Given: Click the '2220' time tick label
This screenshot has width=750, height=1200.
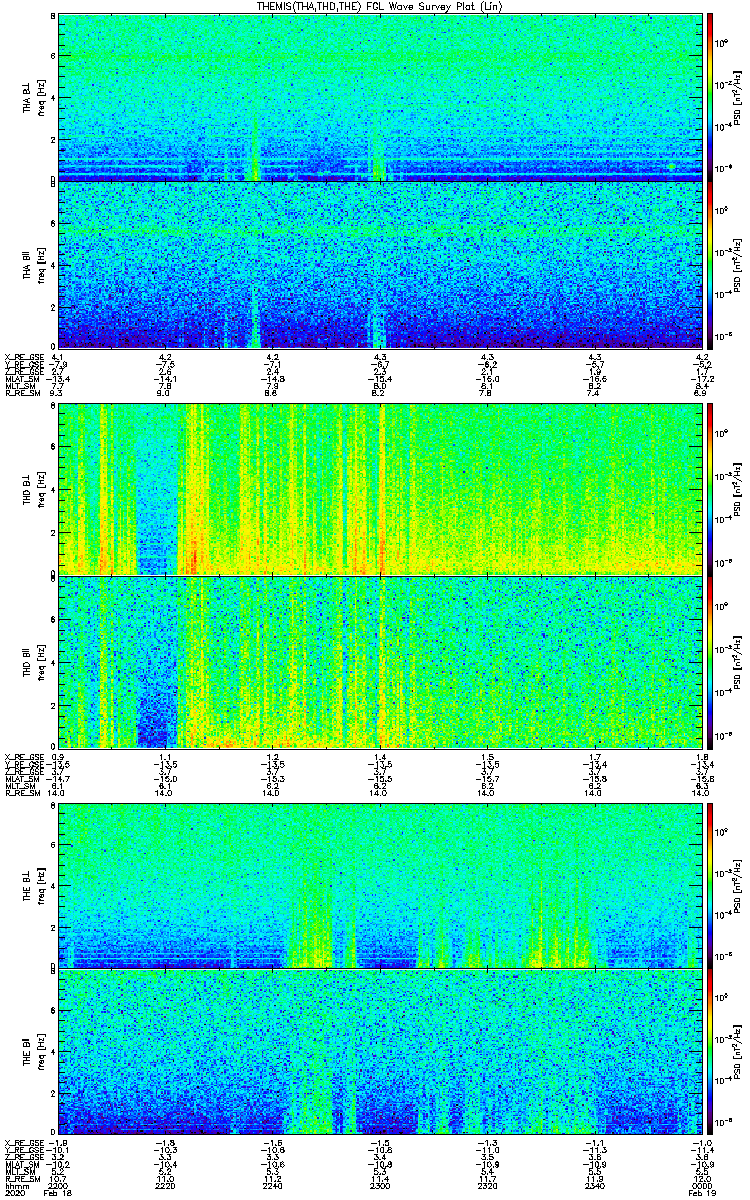Looking at the screenshot, I should (x=167, y=1186).
